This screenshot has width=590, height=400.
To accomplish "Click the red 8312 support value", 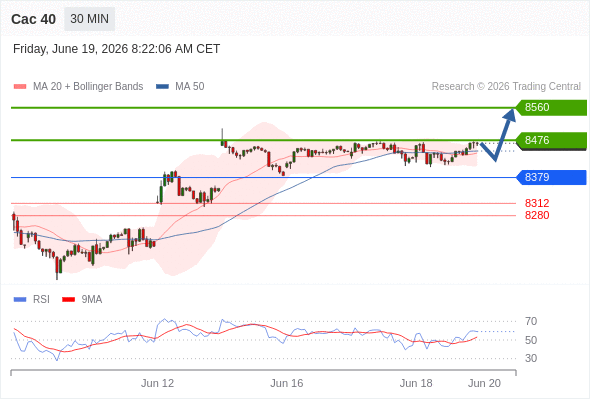I will [x=537, y=203].
